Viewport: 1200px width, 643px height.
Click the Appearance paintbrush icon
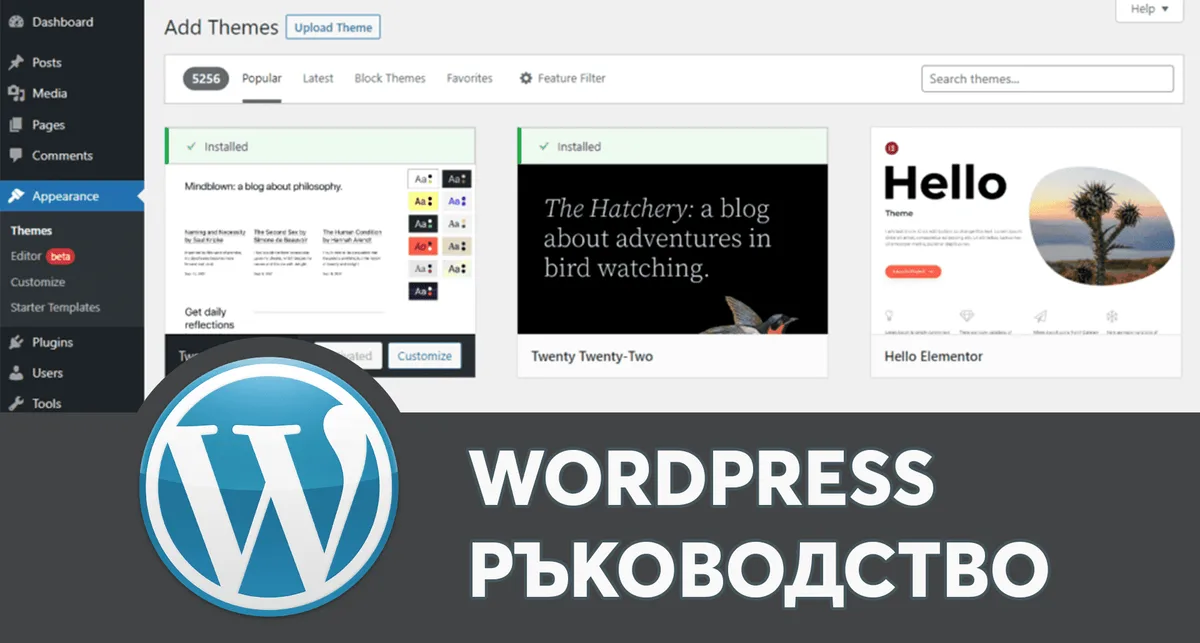tap(16, 196)
